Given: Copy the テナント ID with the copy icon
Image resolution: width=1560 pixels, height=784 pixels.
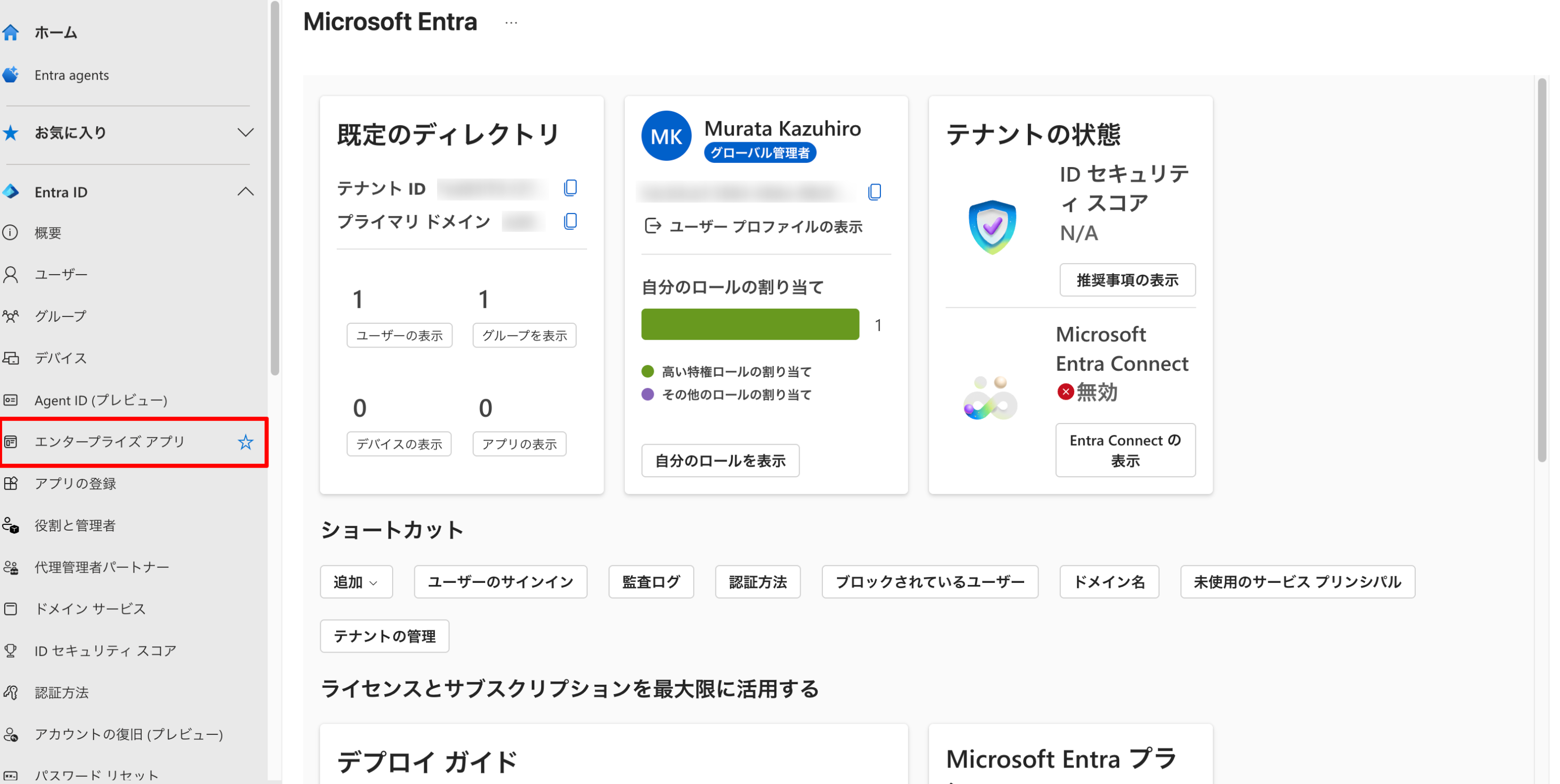Looking at the screenshot, I should 570,187.
